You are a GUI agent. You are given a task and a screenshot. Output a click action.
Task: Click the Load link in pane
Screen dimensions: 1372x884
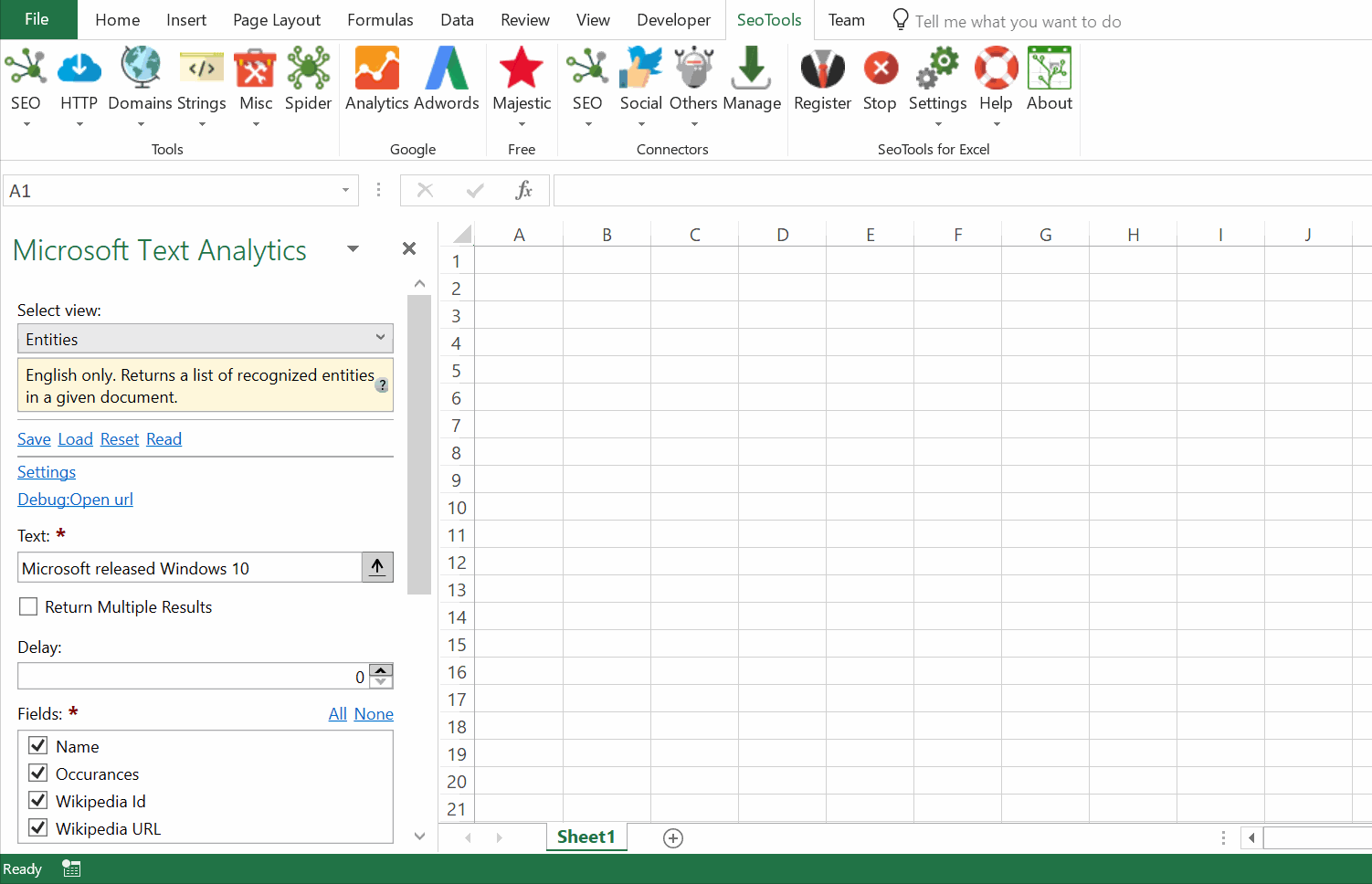[75, 439]
